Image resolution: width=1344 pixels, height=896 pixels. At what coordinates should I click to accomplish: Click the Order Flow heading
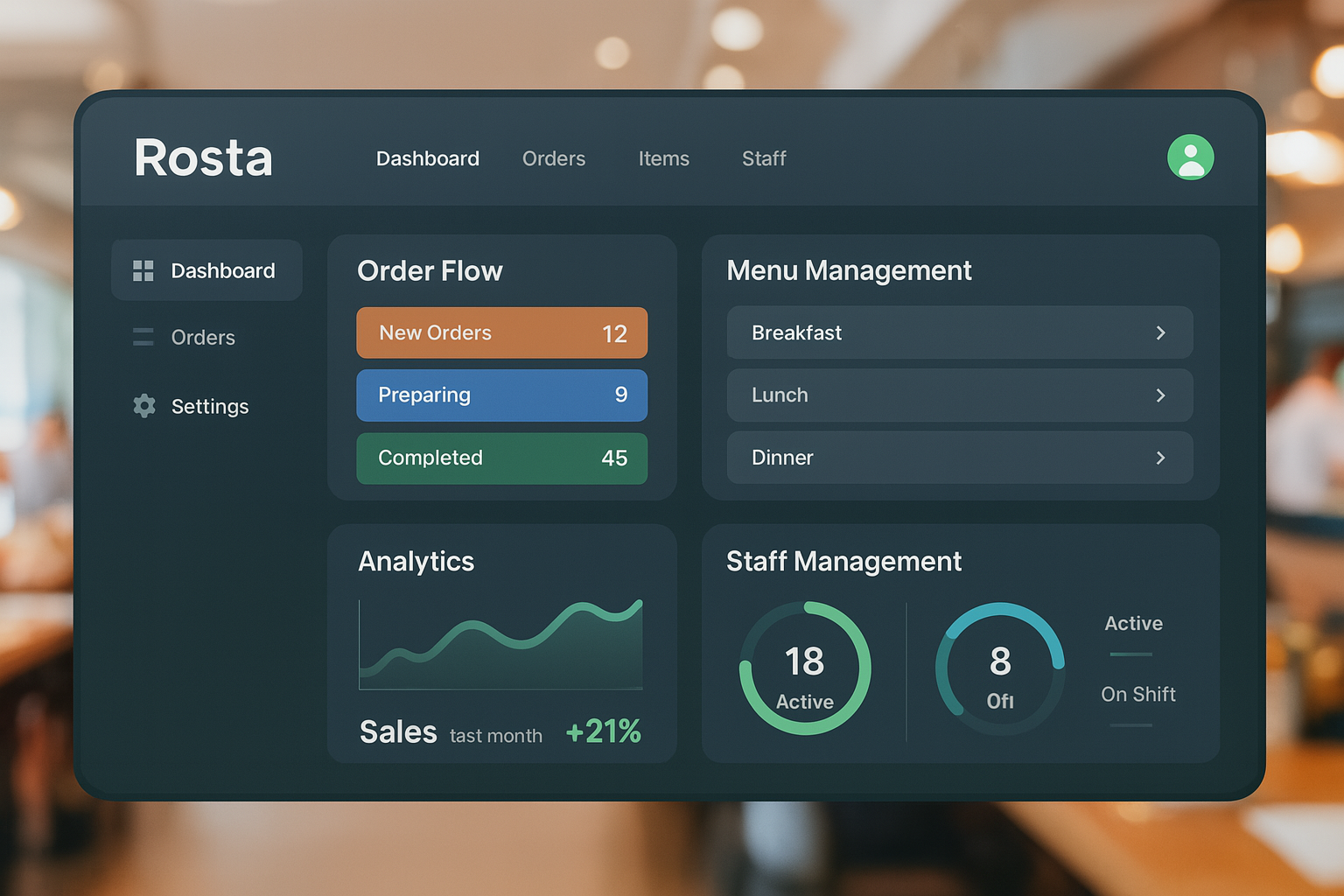pyautogui.click(x=430, y=271)
